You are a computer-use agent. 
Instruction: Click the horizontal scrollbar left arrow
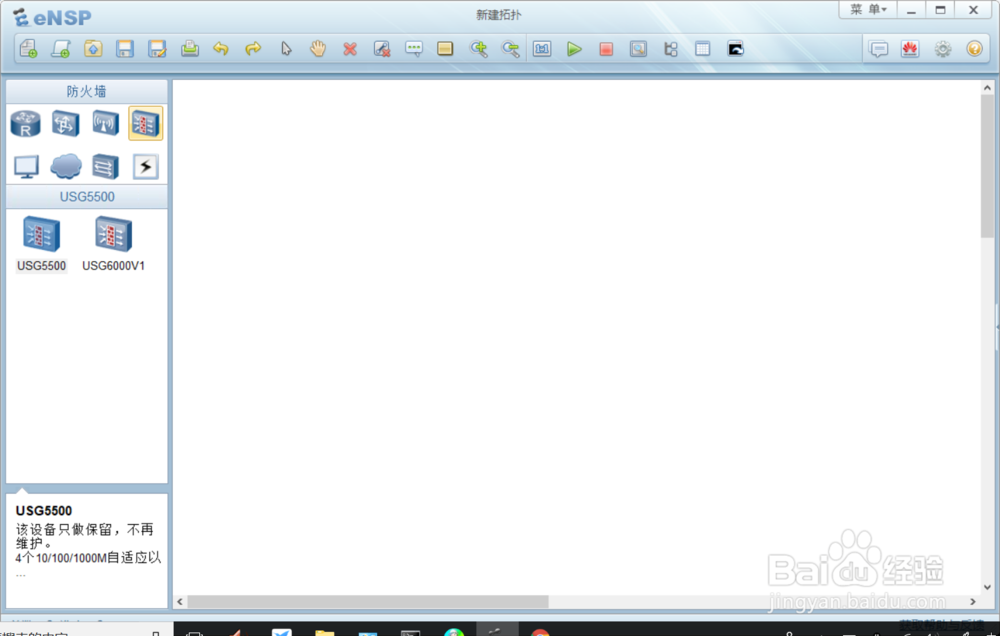point(180,602)
